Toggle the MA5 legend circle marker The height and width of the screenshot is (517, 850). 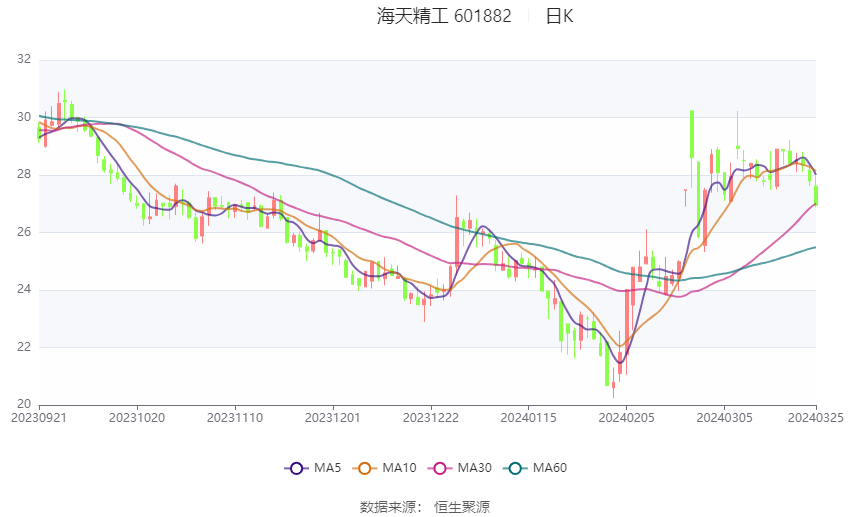coord(294,468)
